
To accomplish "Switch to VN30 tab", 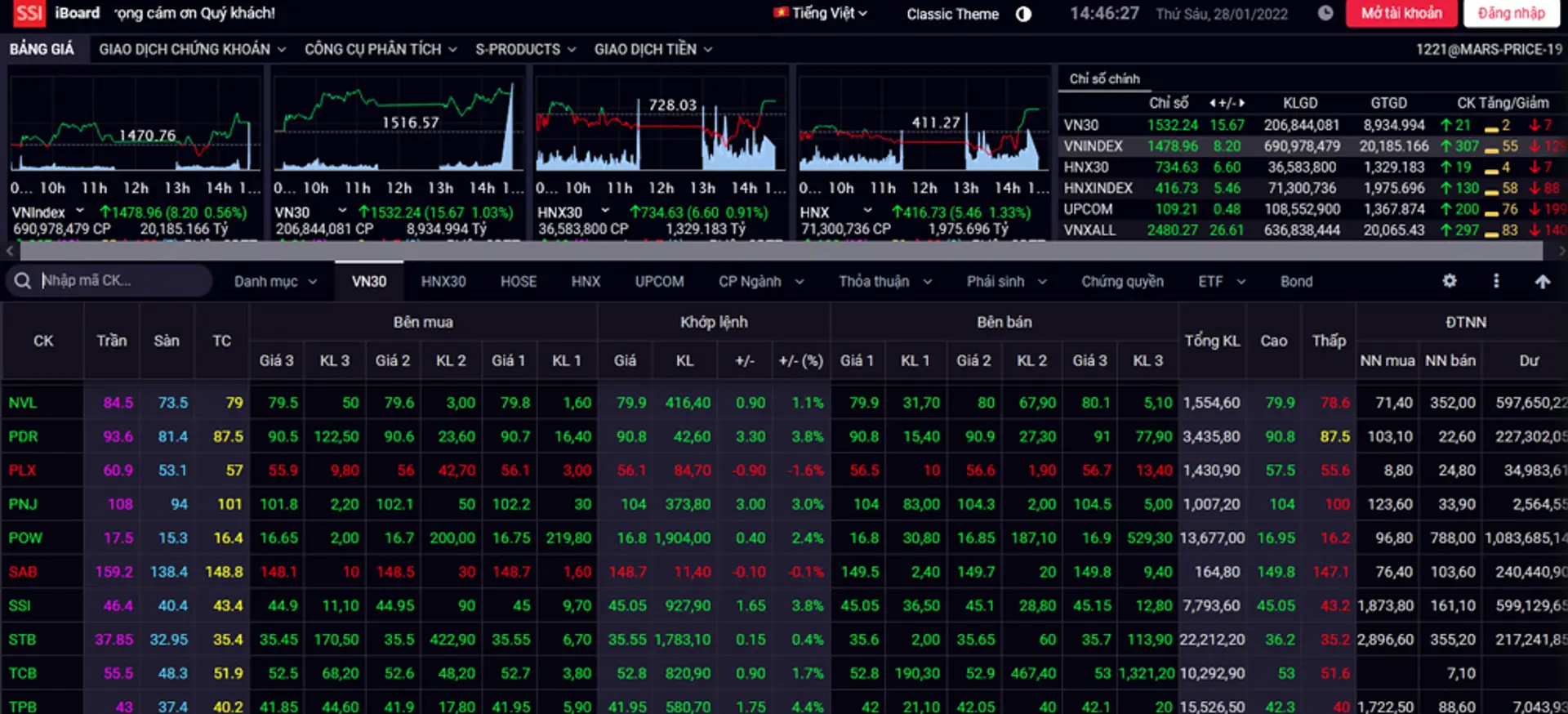I will point(369,282).
